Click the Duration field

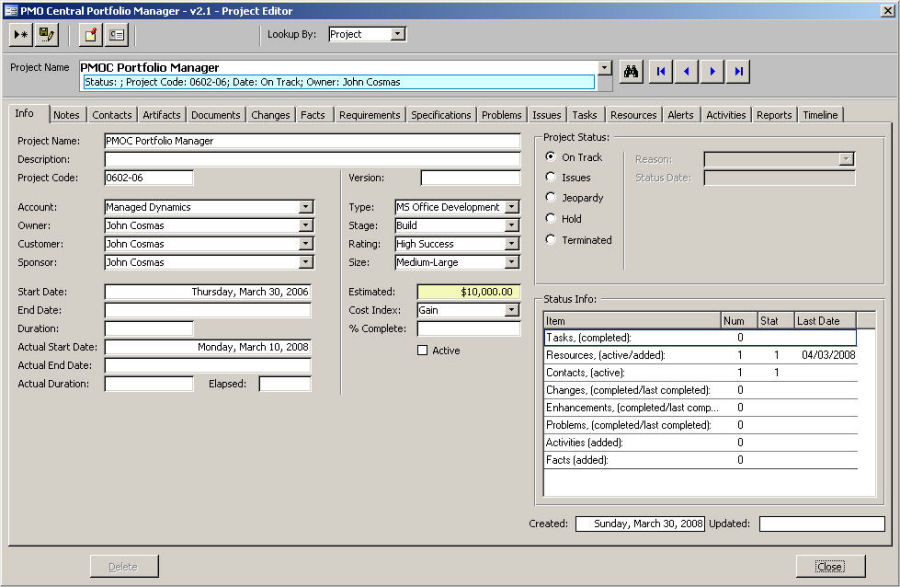tap(149, 328)
